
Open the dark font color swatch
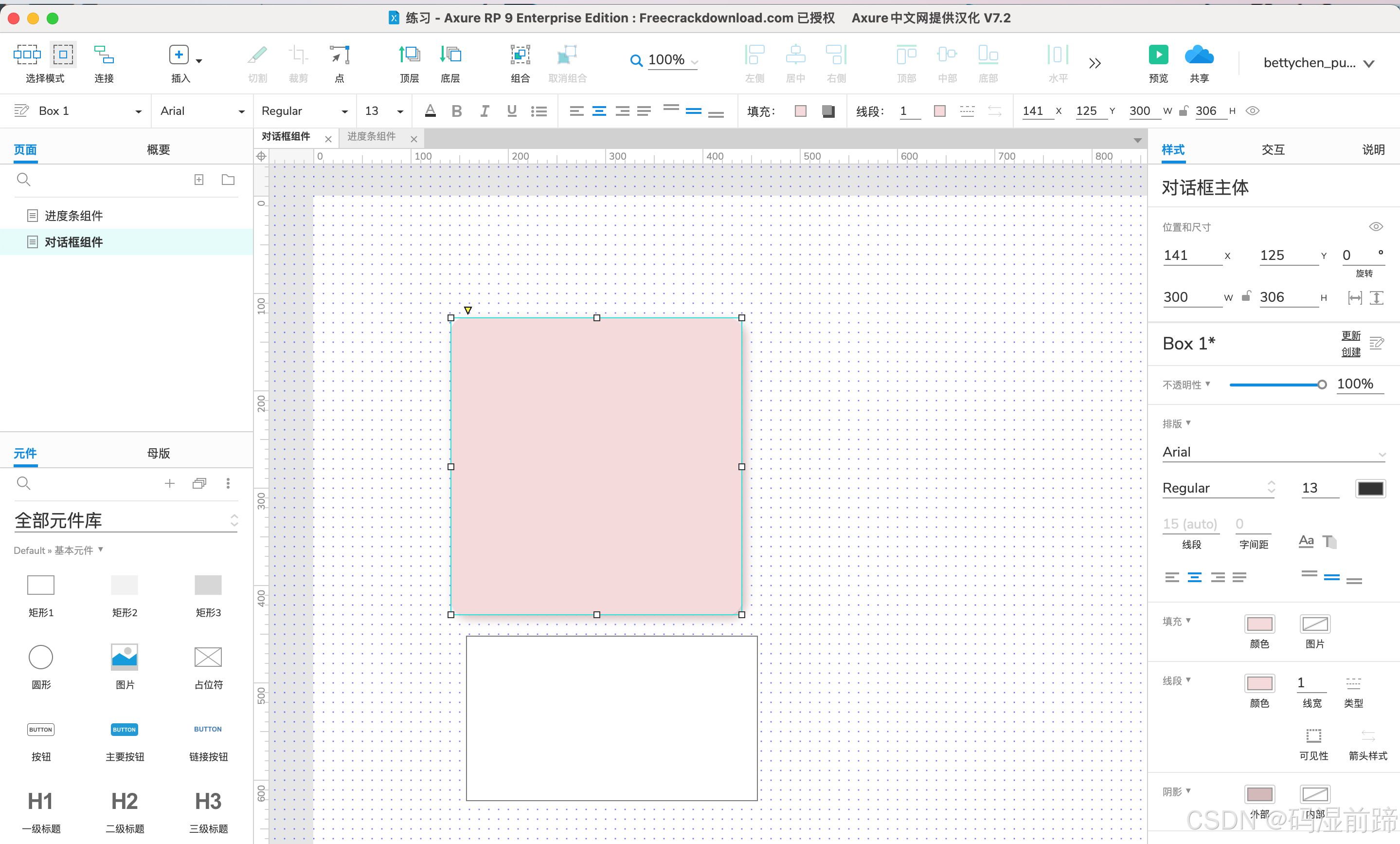pos(1370,488)
